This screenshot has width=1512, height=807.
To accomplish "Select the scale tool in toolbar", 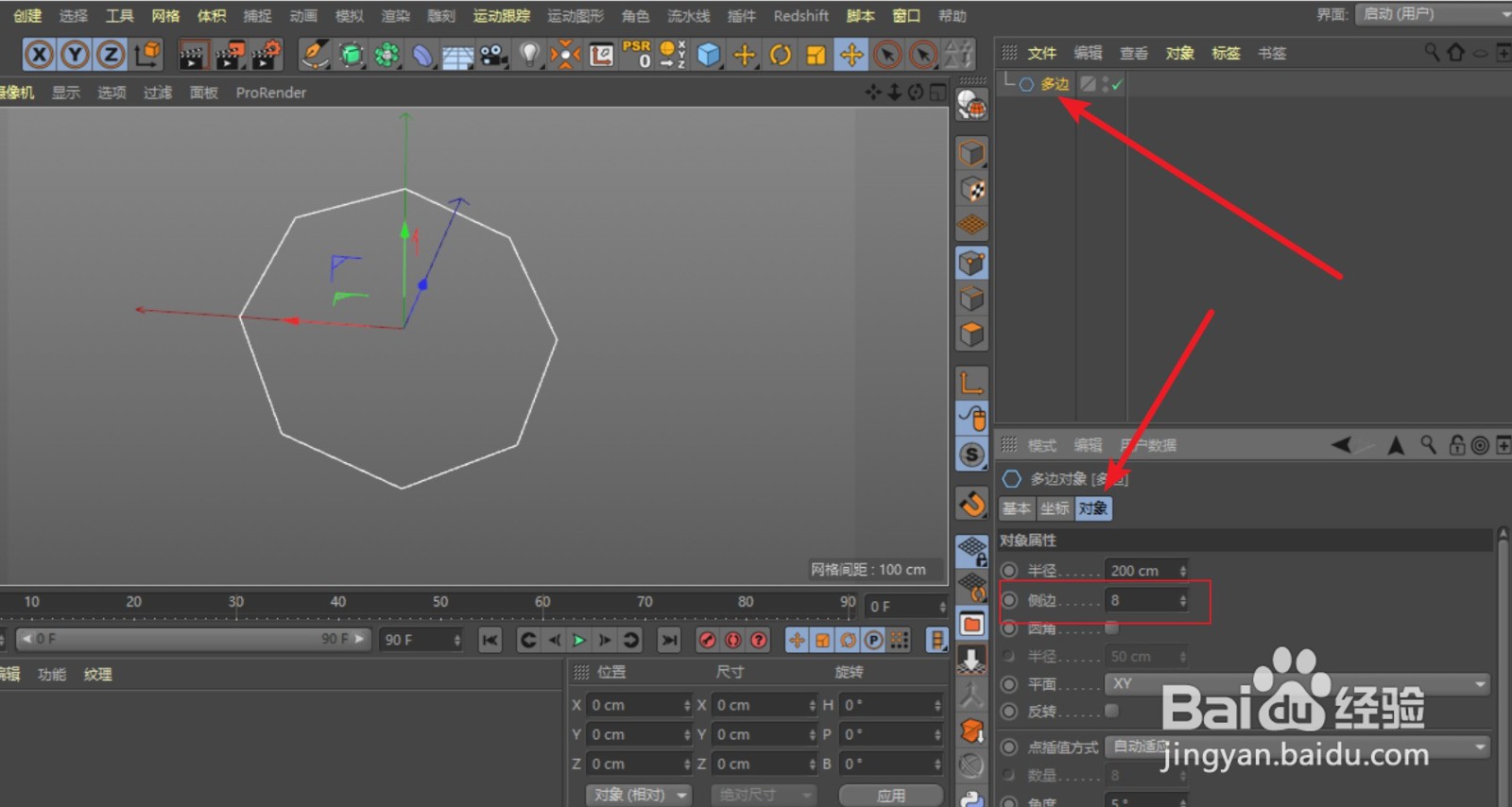I will tap(816, 55).
